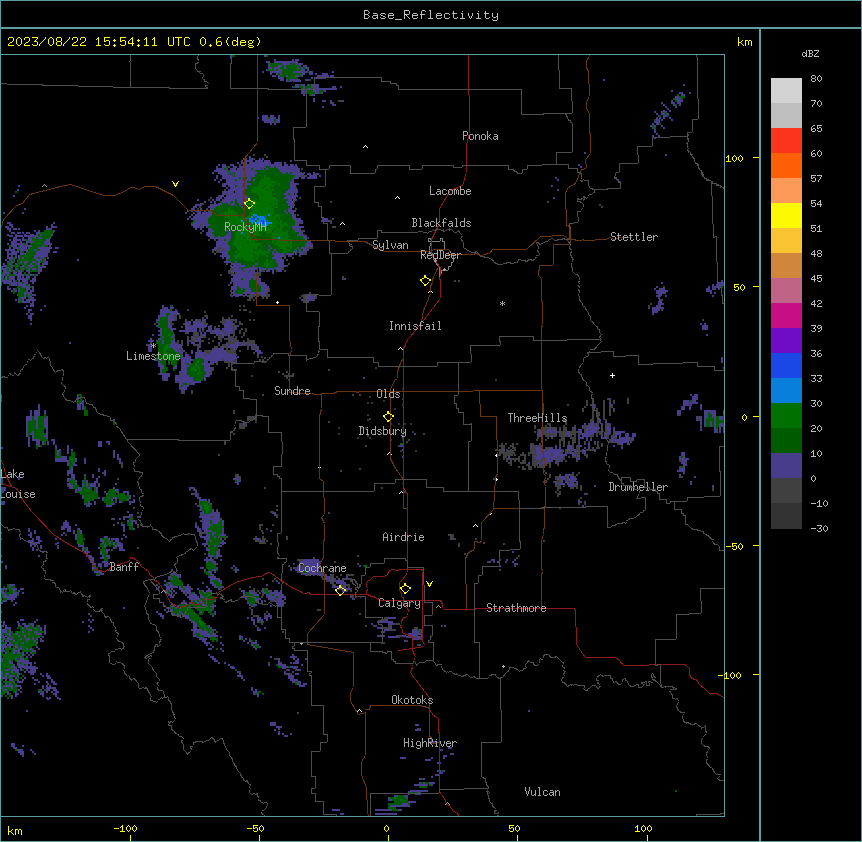Viewport: 862px width, 842px height.
Task: Click the 0 tick label on bottom axis
Action: click(x=386, y=829)
